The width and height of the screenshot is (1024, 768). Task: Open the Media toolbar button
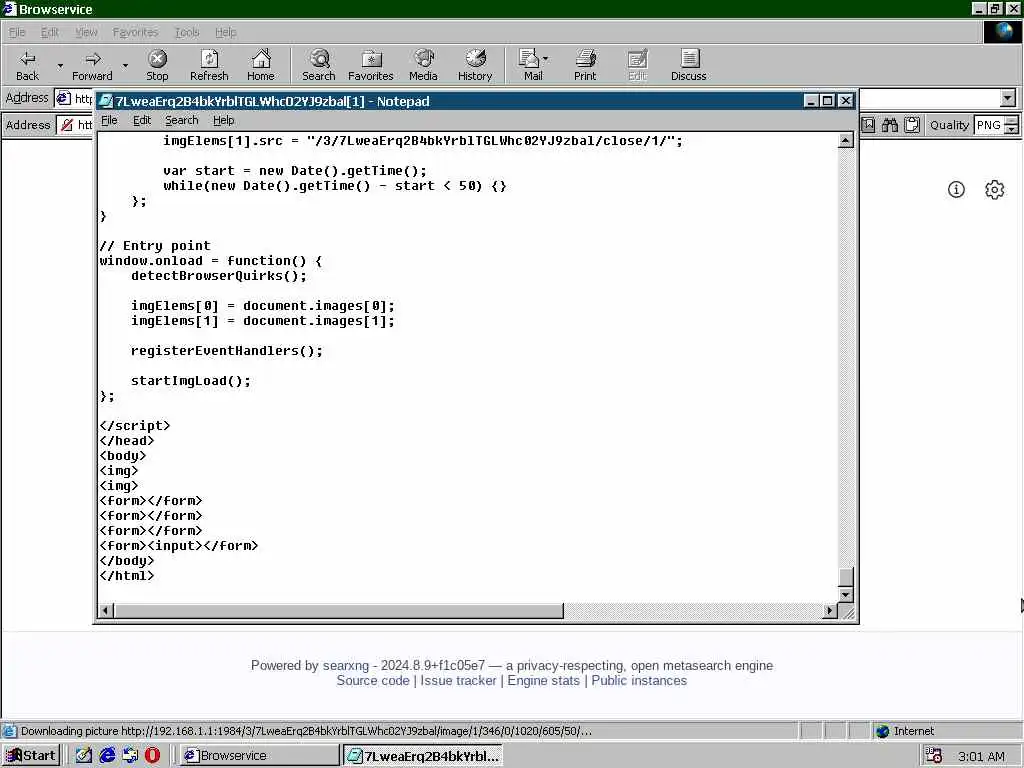(x=423, y=65)
